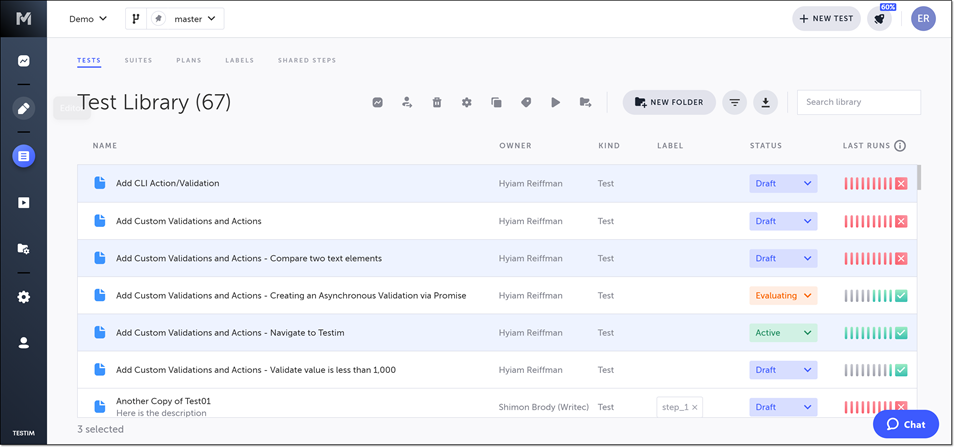Click the run tests play icon in toolbar
This screenshot has width=954, height=447.
pos(556,102)
